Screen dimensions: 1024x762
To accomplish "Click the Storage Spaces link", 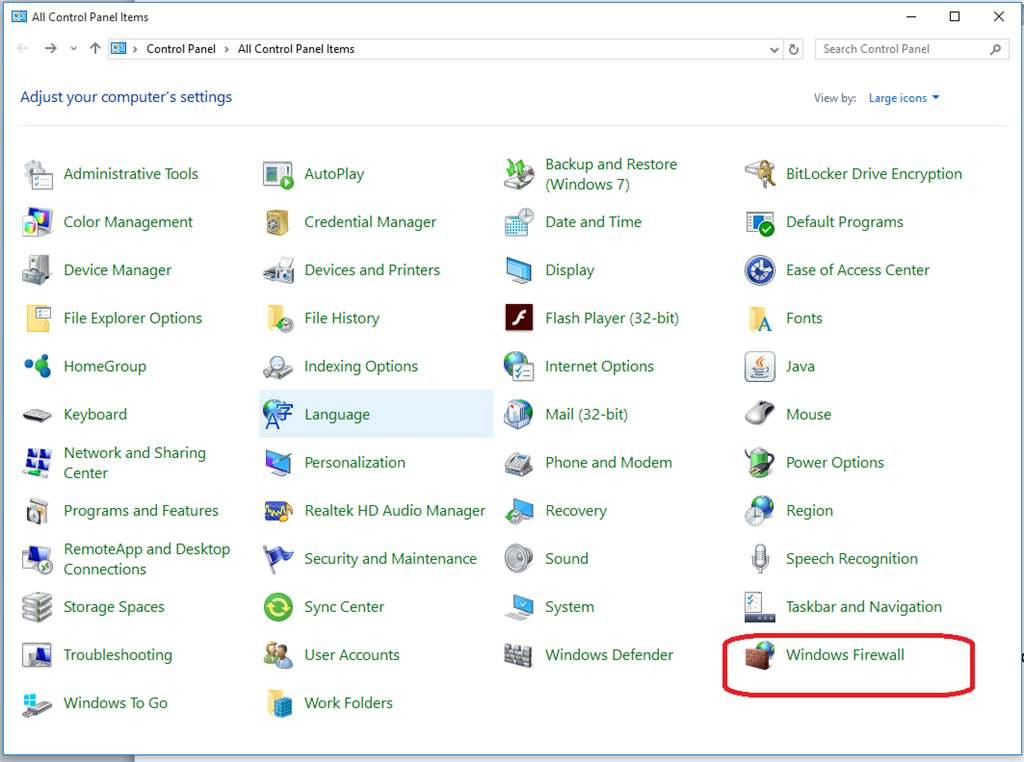I will tap(114, 607).
